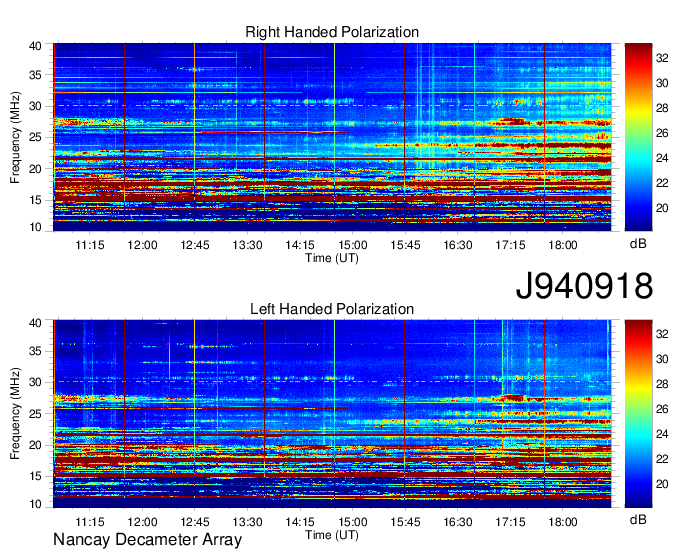Click dB label under left-handed plot's color bar

pyautogui.click(x=638, y=519)
